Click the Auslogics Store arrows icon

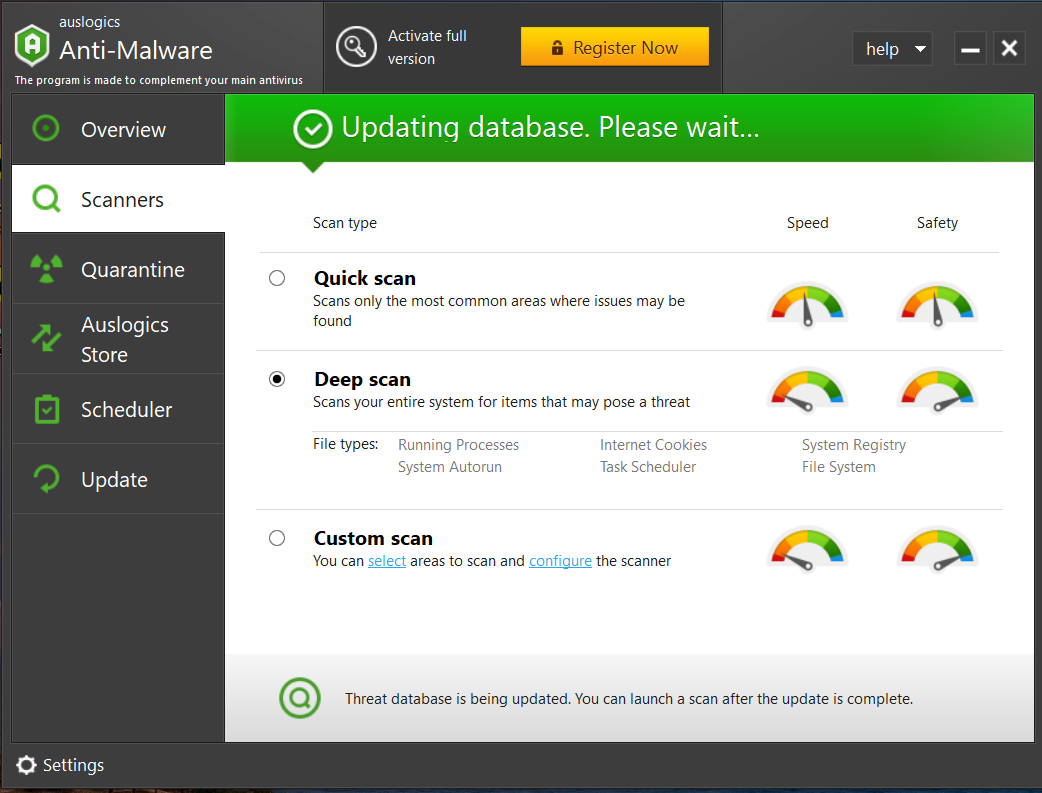(x=47, y=338)
